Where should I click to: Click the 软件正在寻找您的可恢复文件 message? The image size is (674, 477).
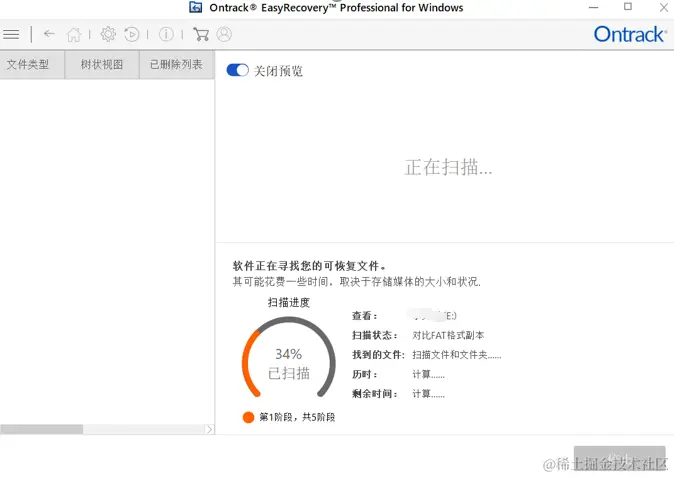[x=309, y=266]
